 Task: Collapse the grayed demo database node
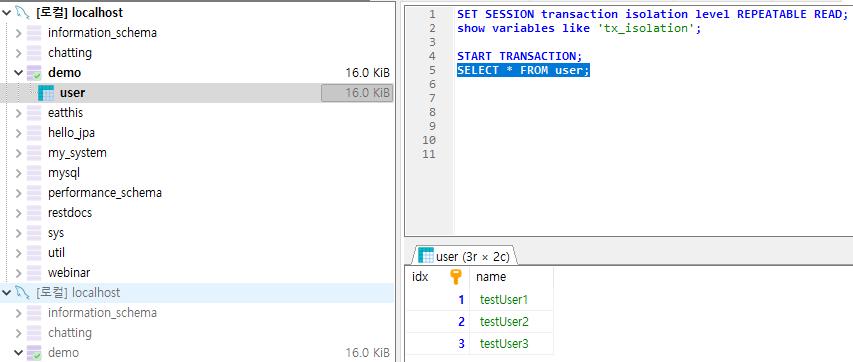click(18, 353)
